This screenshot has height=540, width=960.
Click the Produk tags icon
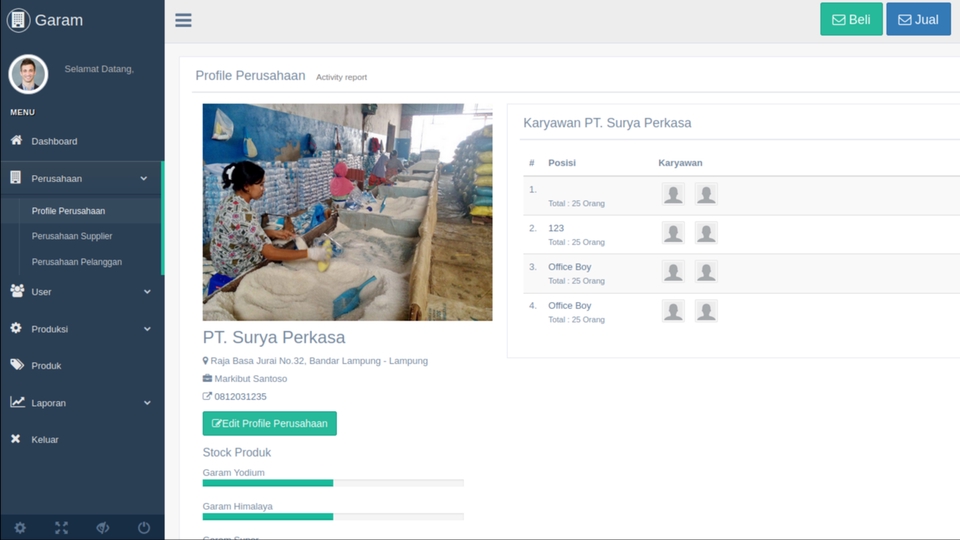click(x=17, y=365)
